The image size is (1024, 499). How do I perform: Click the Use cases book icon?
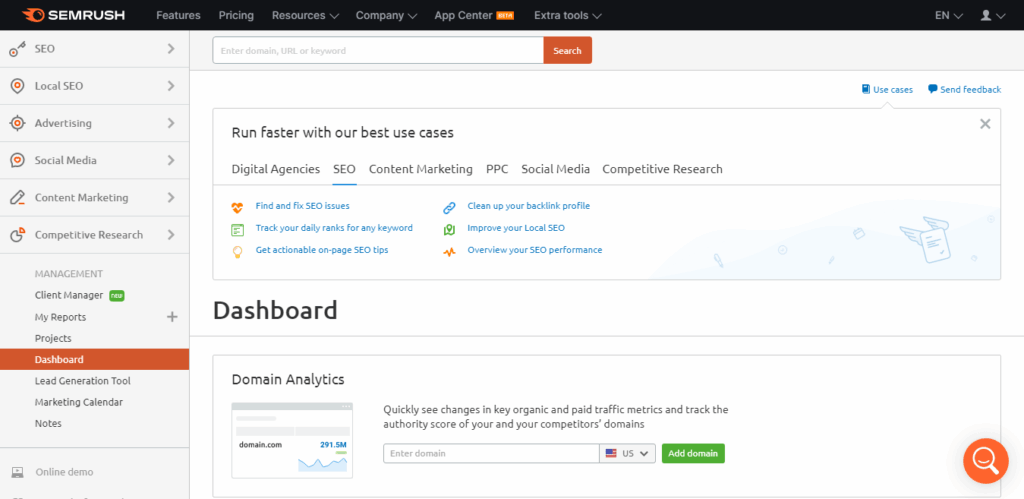point(866,89)
